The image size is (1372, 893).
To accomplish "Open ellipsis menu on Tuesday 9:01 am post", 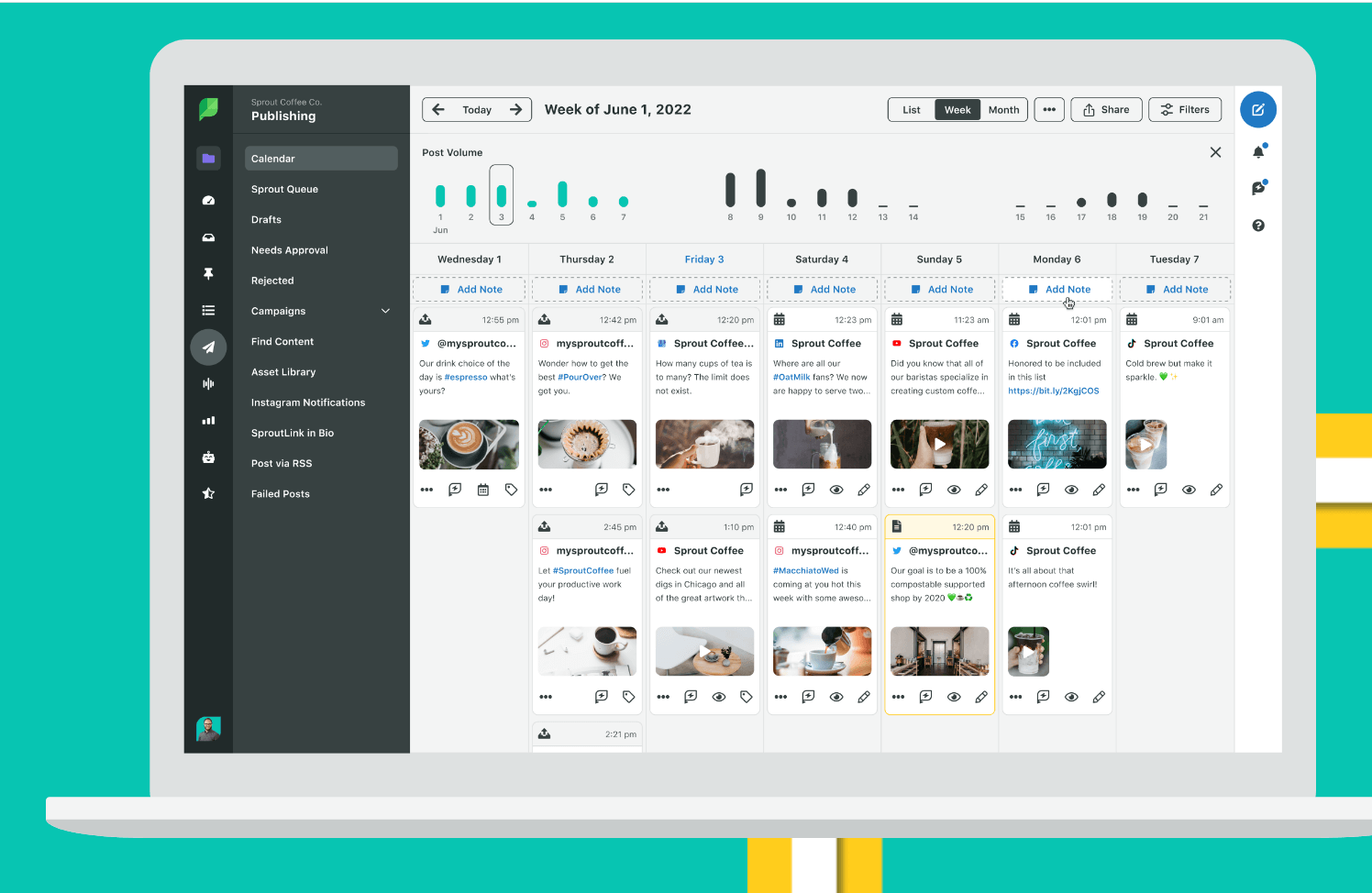I will pos(1134,490).
